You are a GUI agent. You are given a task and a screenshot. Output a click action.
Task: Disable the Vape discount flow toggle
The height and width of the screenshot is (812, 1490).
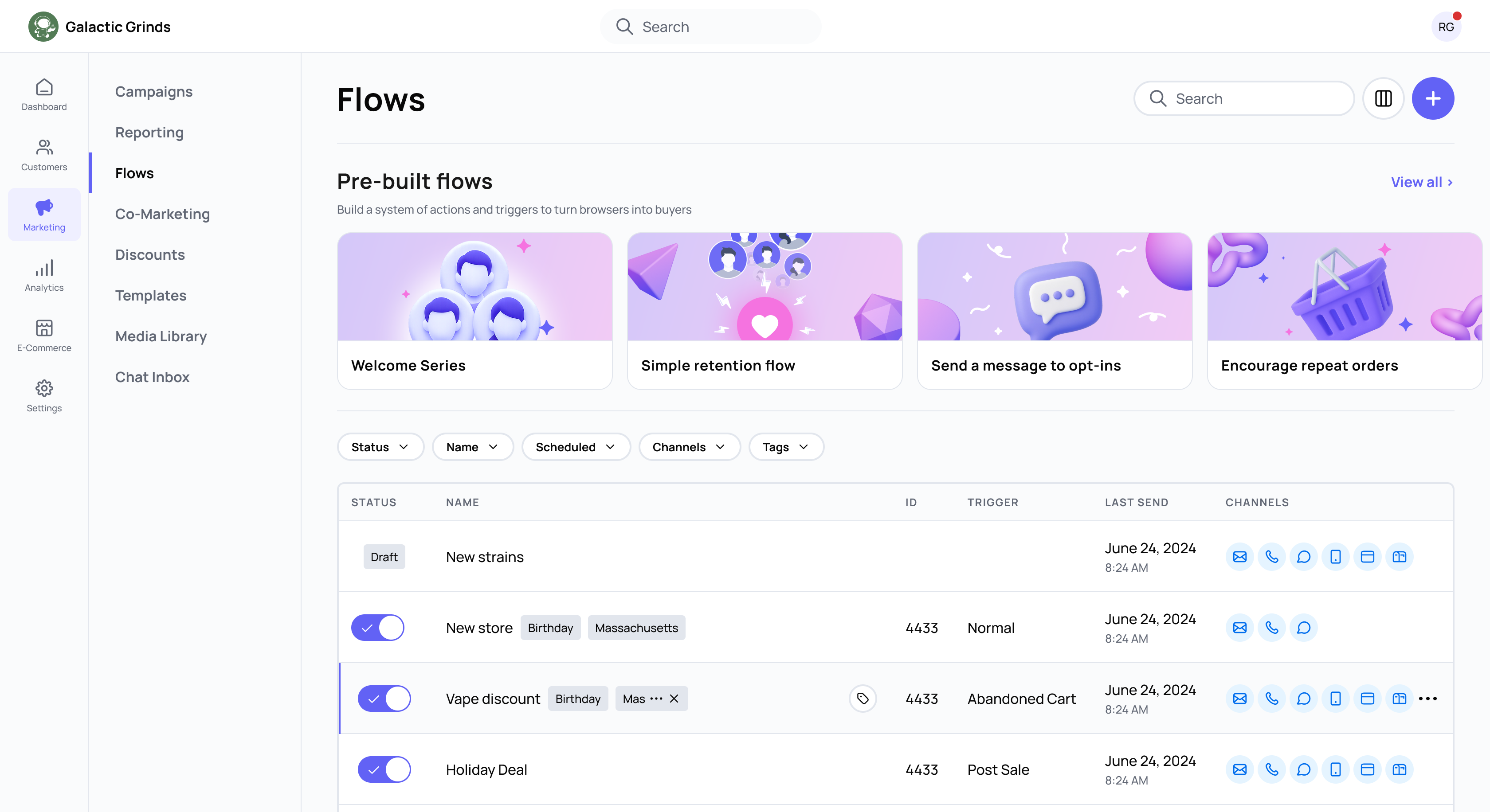pyautogui.click(x=384, y=698)
